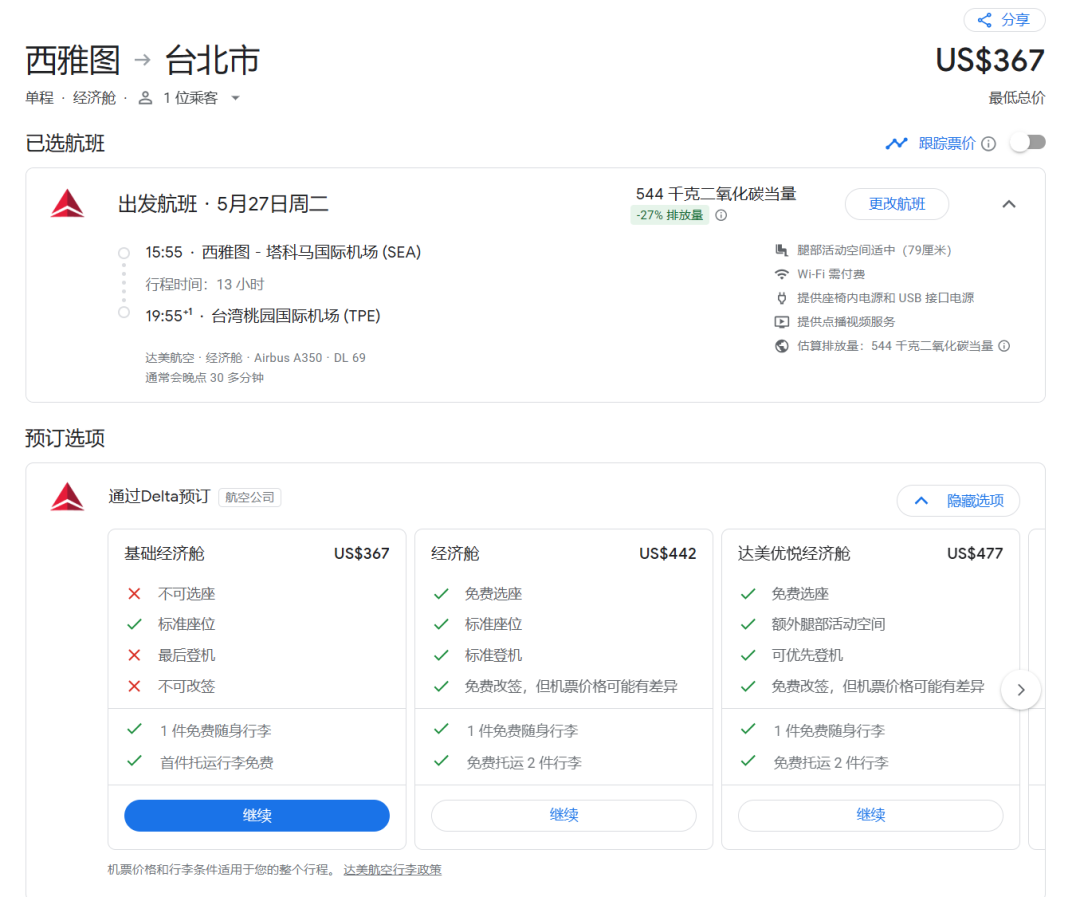The image size is (1080, 897).
Task: Click the price tracking trend line icon
Action: [x=896, y=143]
